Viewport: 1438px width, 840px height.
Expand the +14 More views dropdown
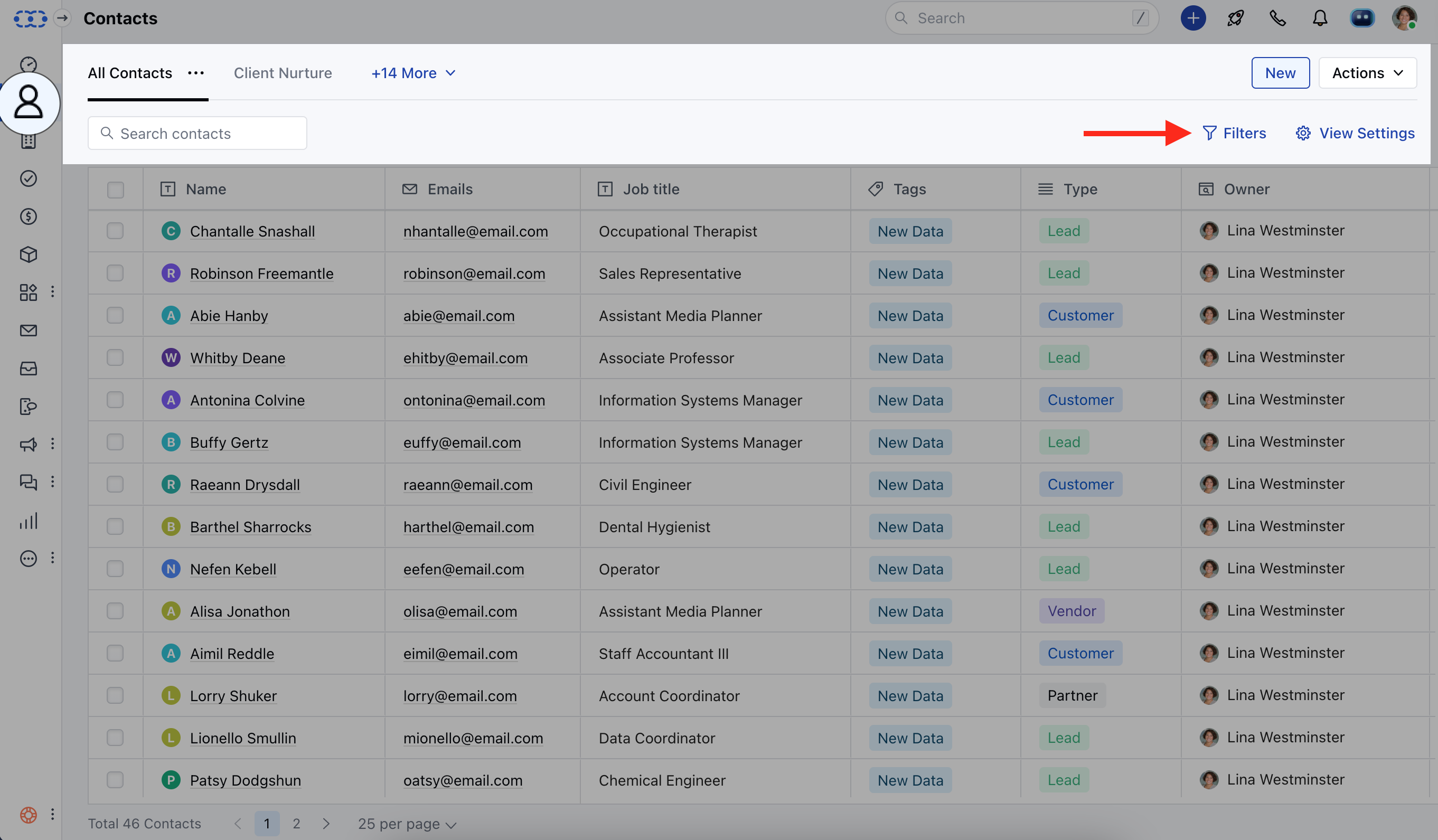coord(413,73)
